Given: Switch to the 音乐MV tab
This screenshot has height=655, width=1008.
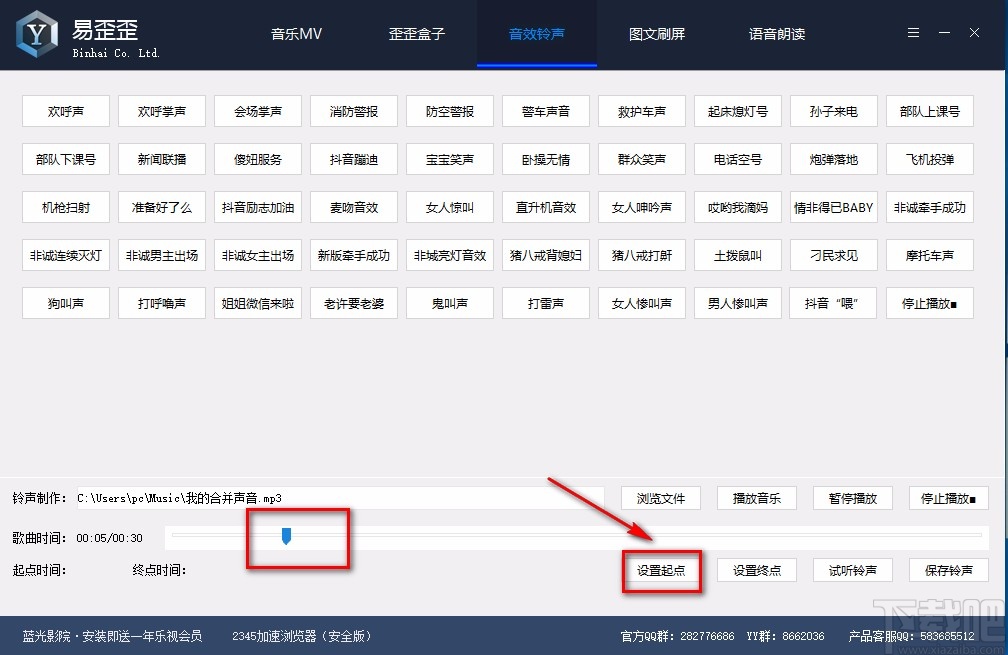Looking at the screenshot, I should coord(295,33).
